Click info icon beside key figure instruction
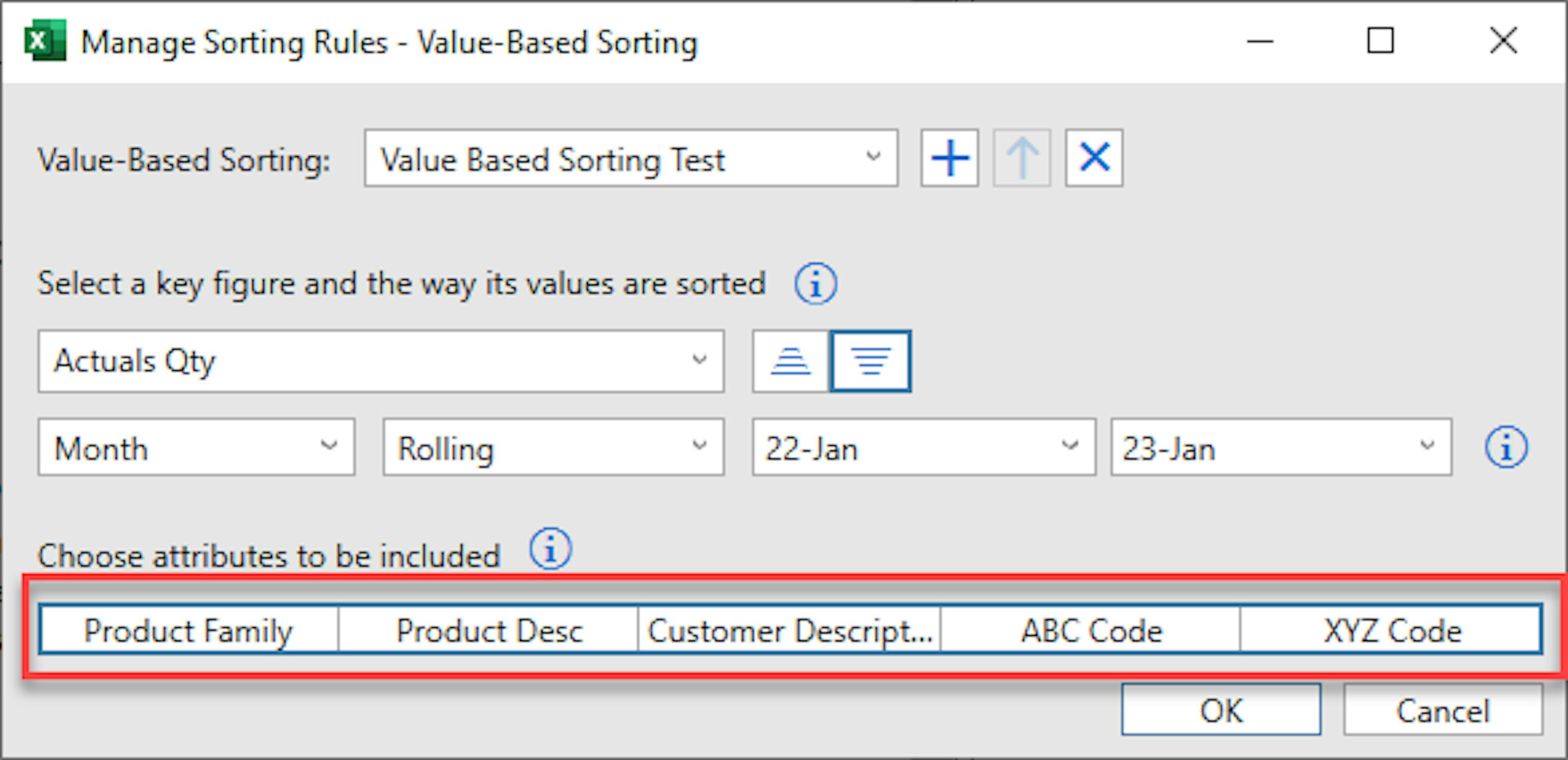 pos(815,283)
